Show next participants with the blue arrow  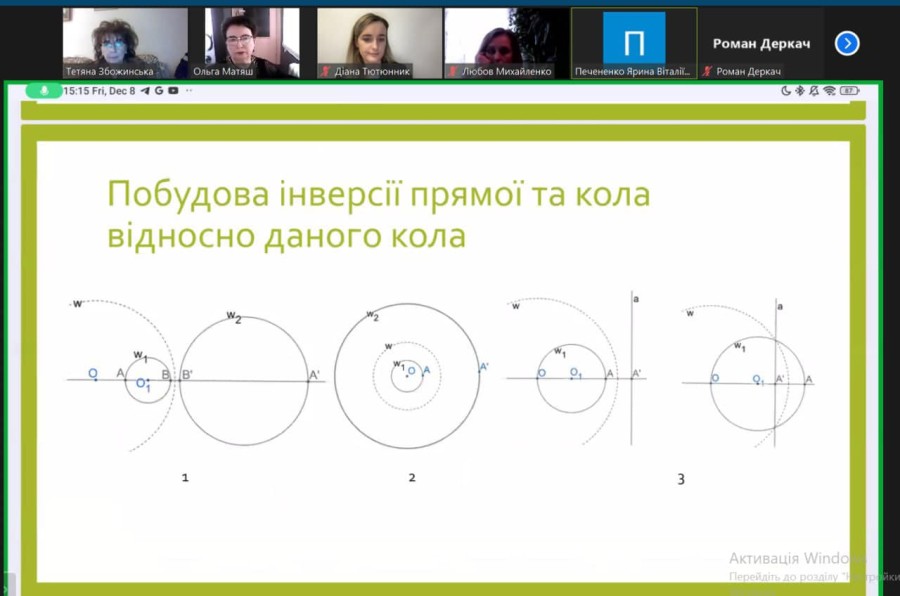(x=847, y=43)
